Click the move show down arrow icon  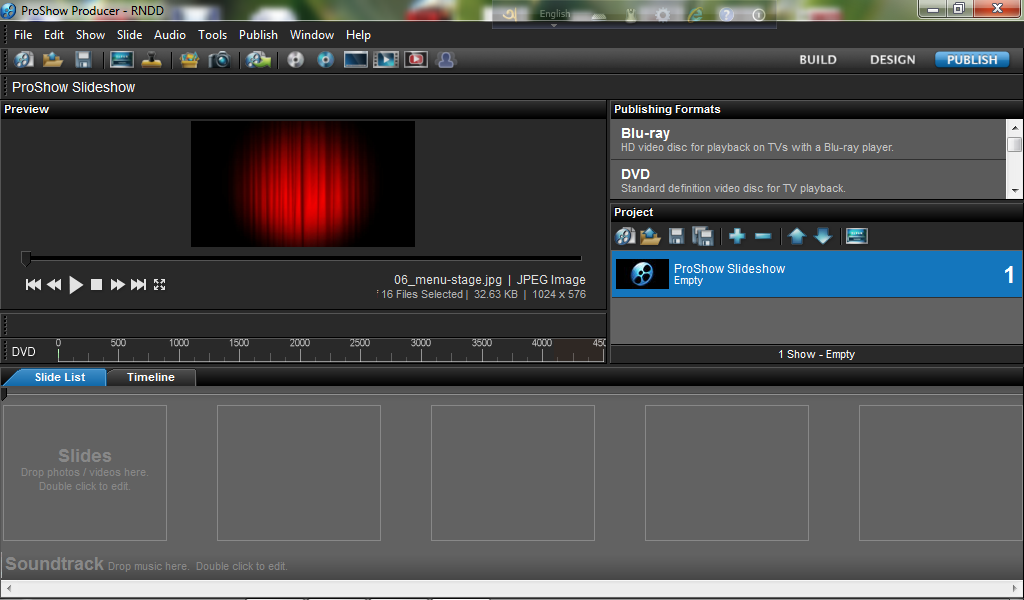(x=823, y=236)
